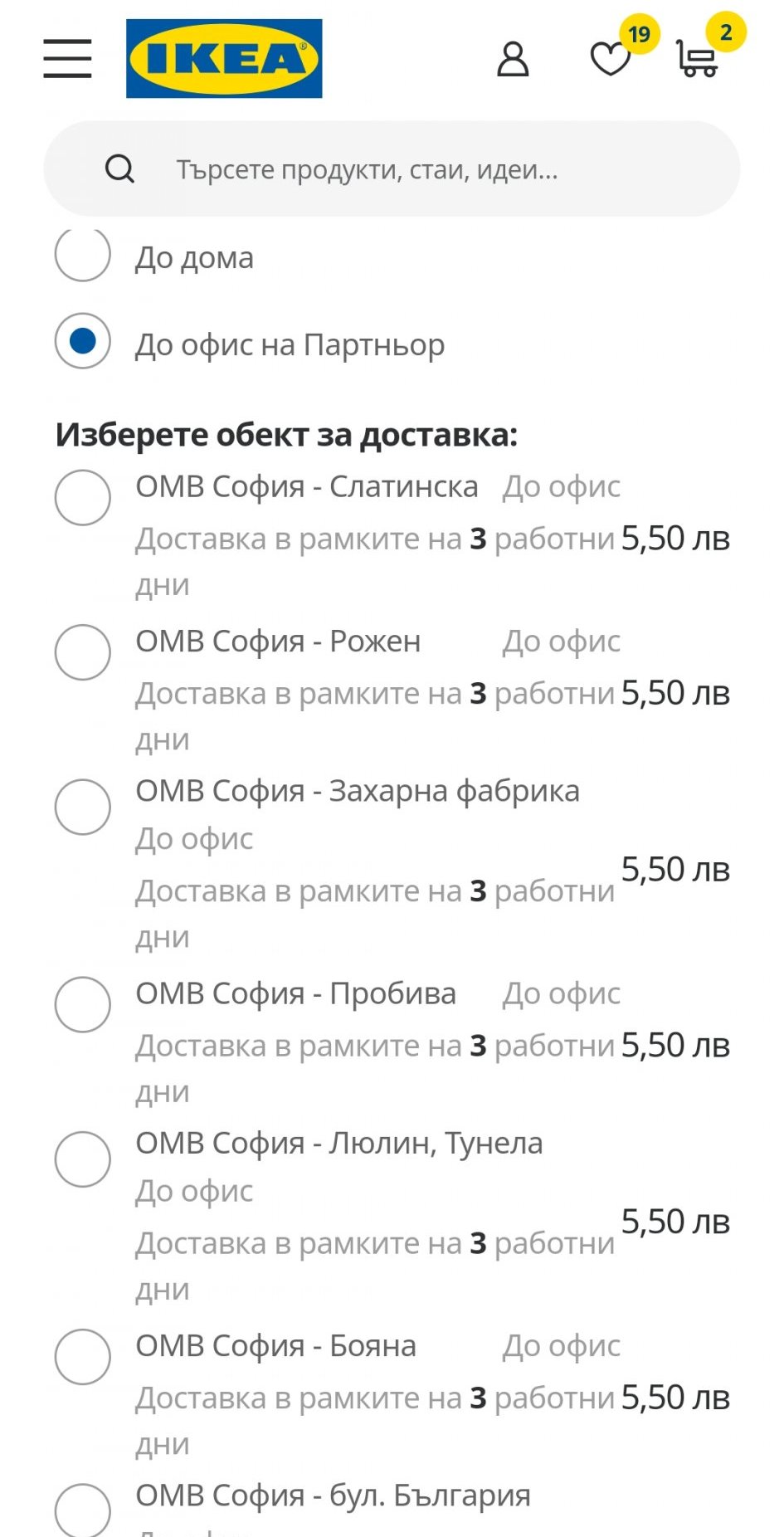Choose OMB София - Бояна office
Viewport: 784px width, 1537px height.
[83, 1357]
